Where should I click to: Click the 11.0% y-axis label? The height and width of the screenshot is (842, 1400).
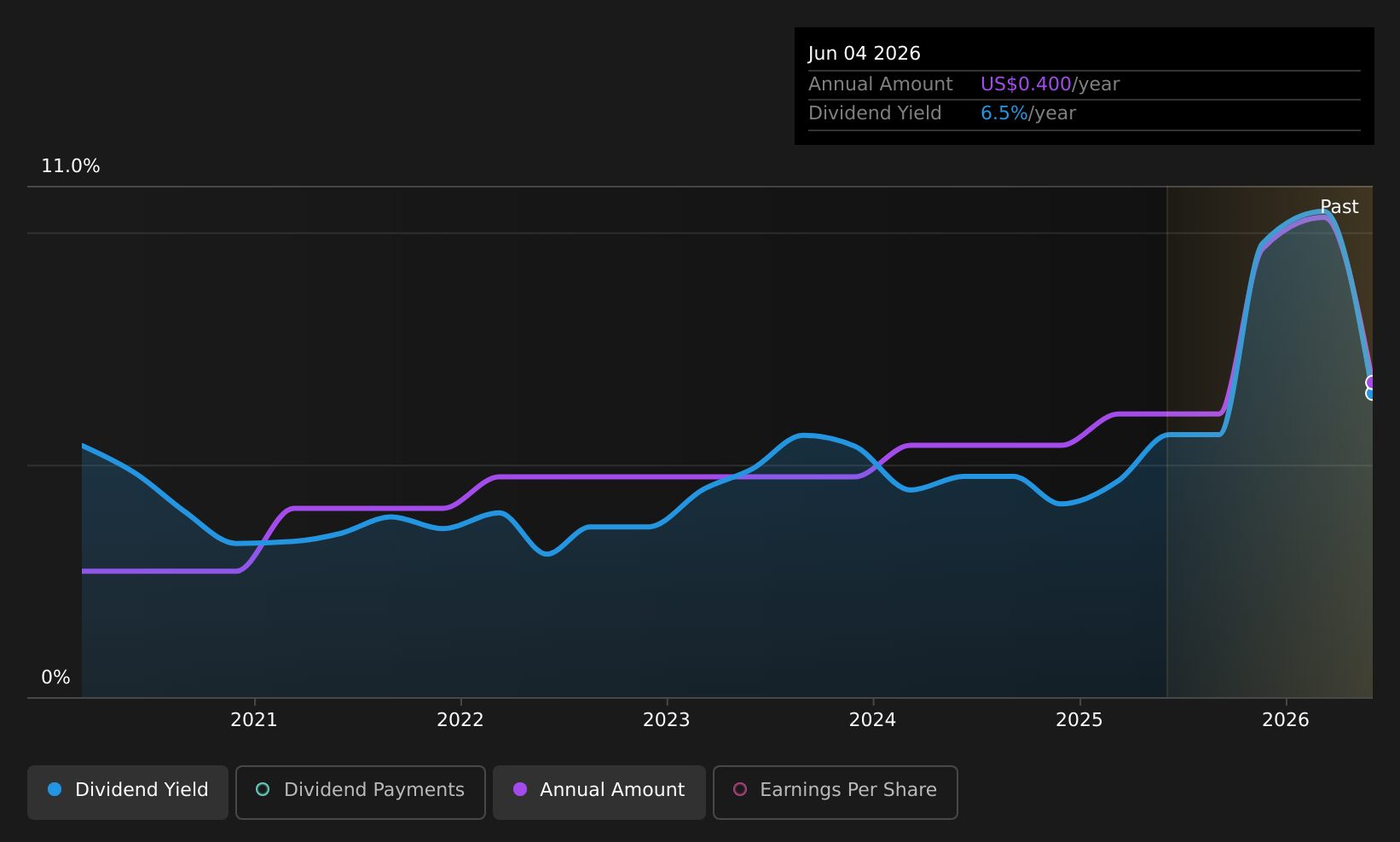click(x=71, y=166)
